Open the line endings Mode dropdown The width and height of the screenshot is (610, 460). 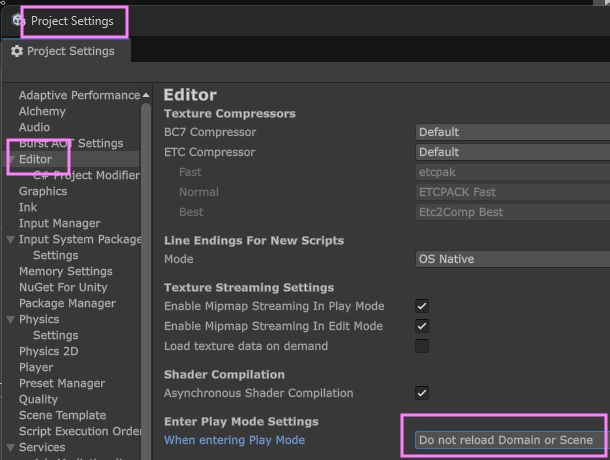coord(513,259)
